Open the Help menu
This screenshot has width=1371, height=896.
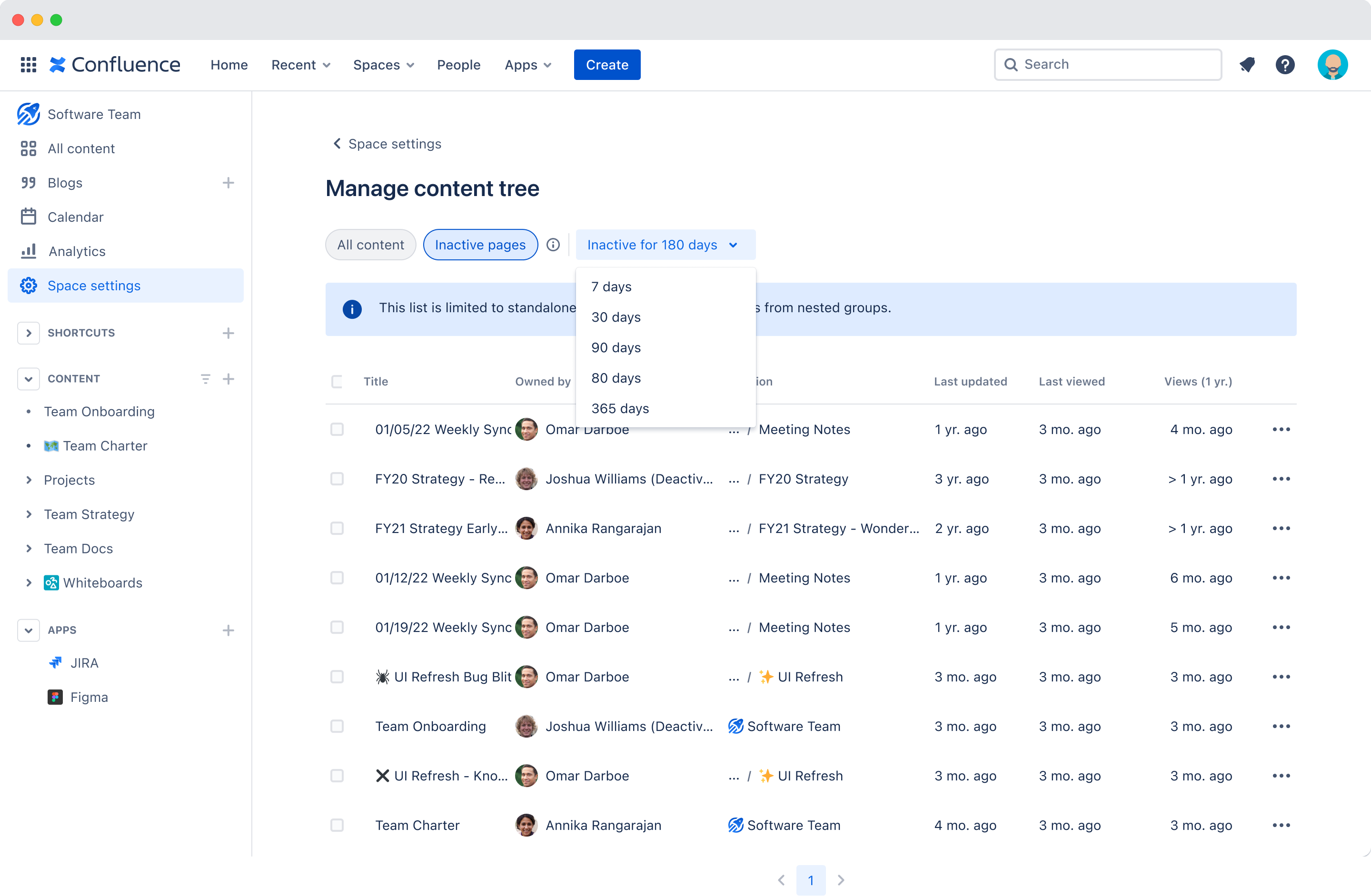click(x=1286, y=65)
